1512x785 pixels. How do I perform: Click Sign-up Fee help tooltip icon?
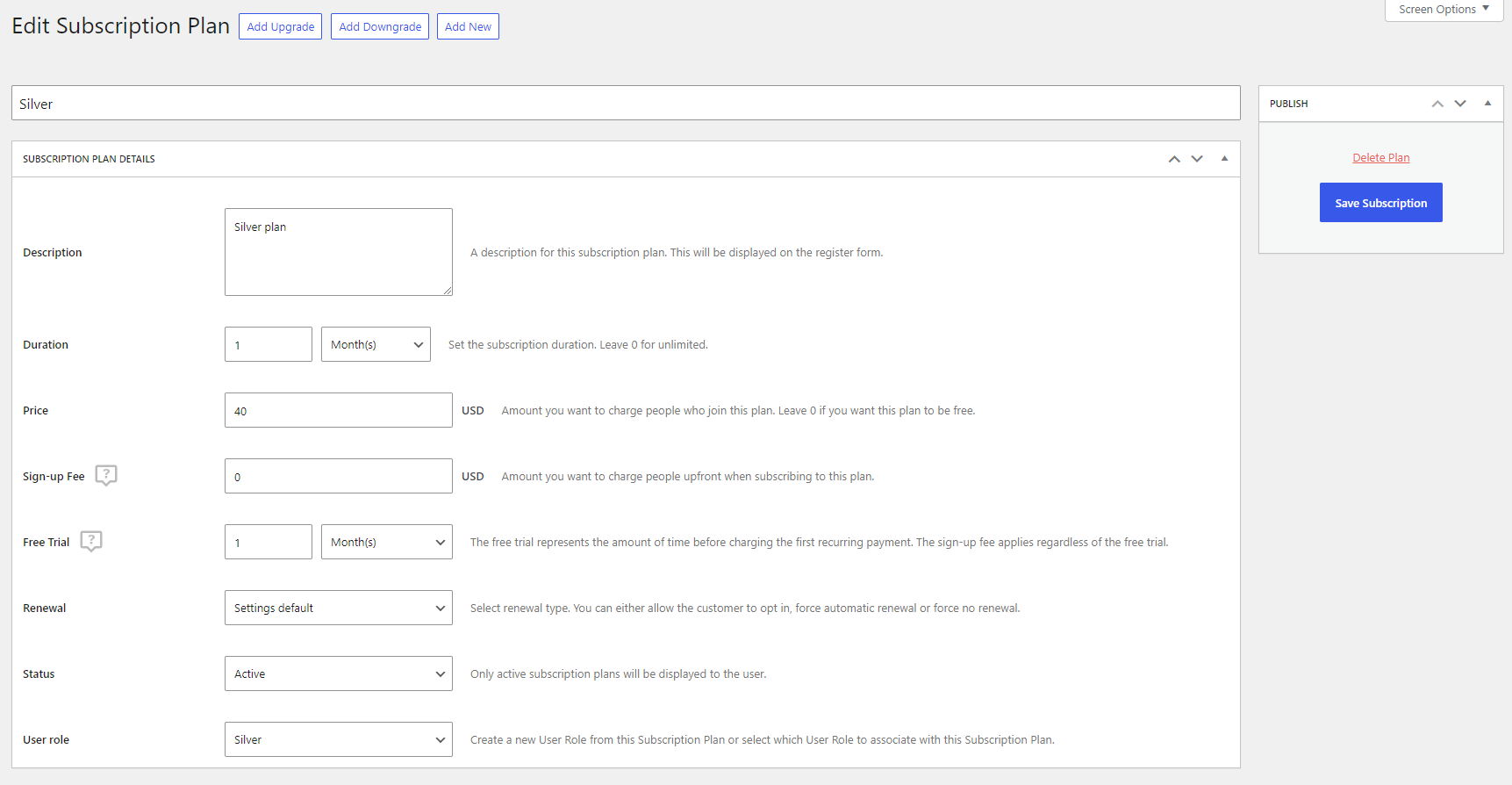pyautogui.click(x=106, y=475)
